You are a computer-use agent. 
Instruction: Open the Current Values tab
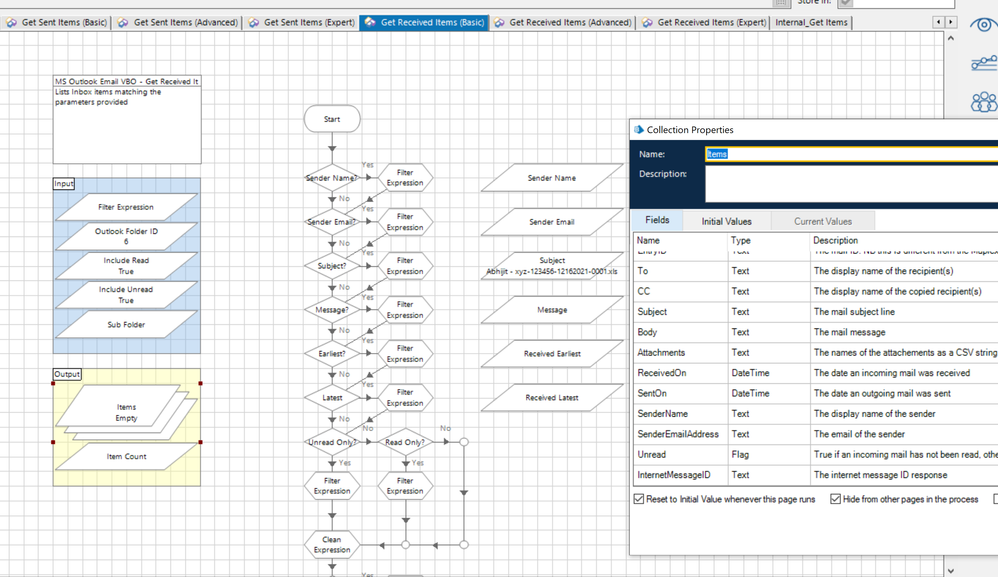822,221
